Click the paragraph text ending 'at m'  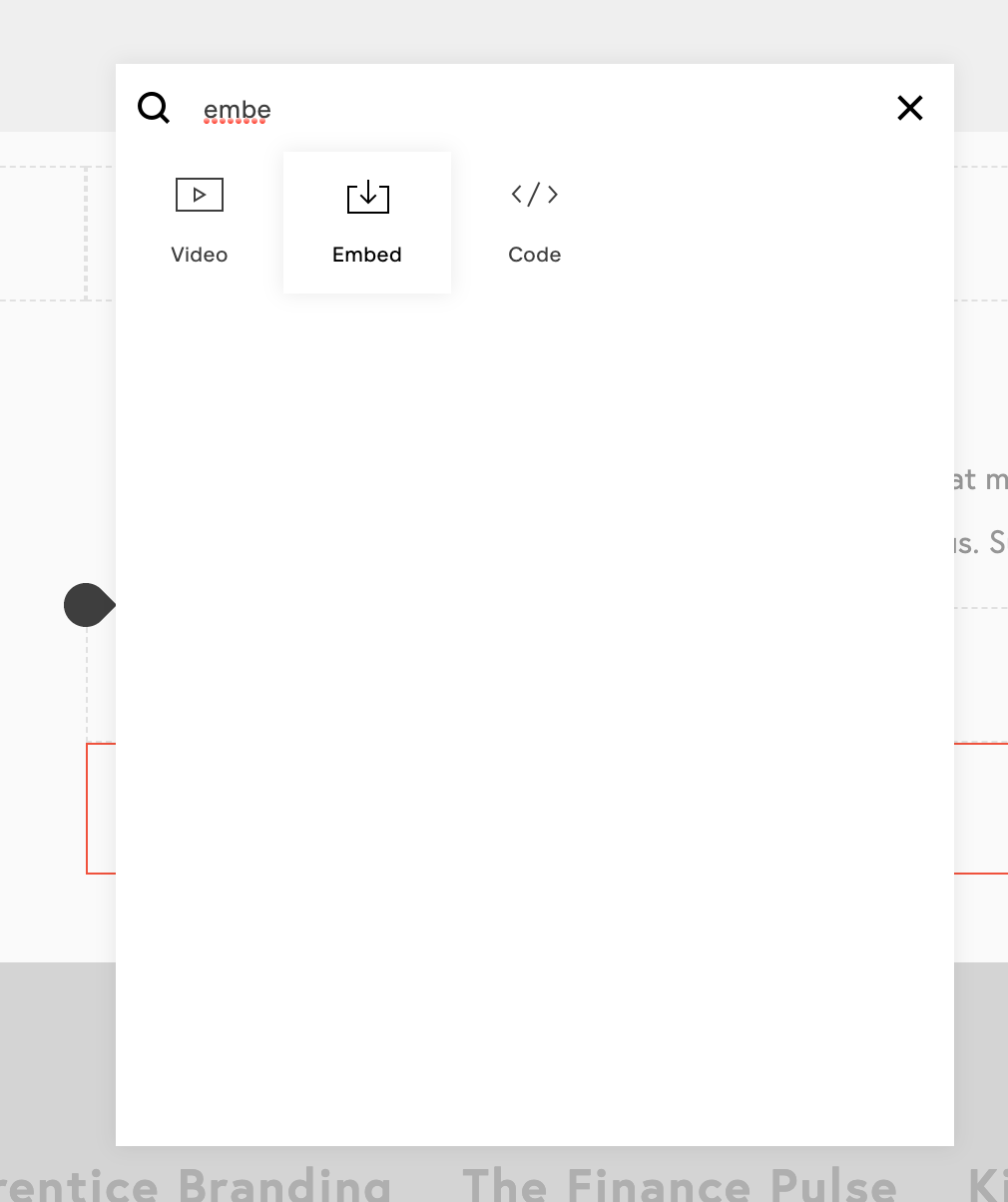979,480
